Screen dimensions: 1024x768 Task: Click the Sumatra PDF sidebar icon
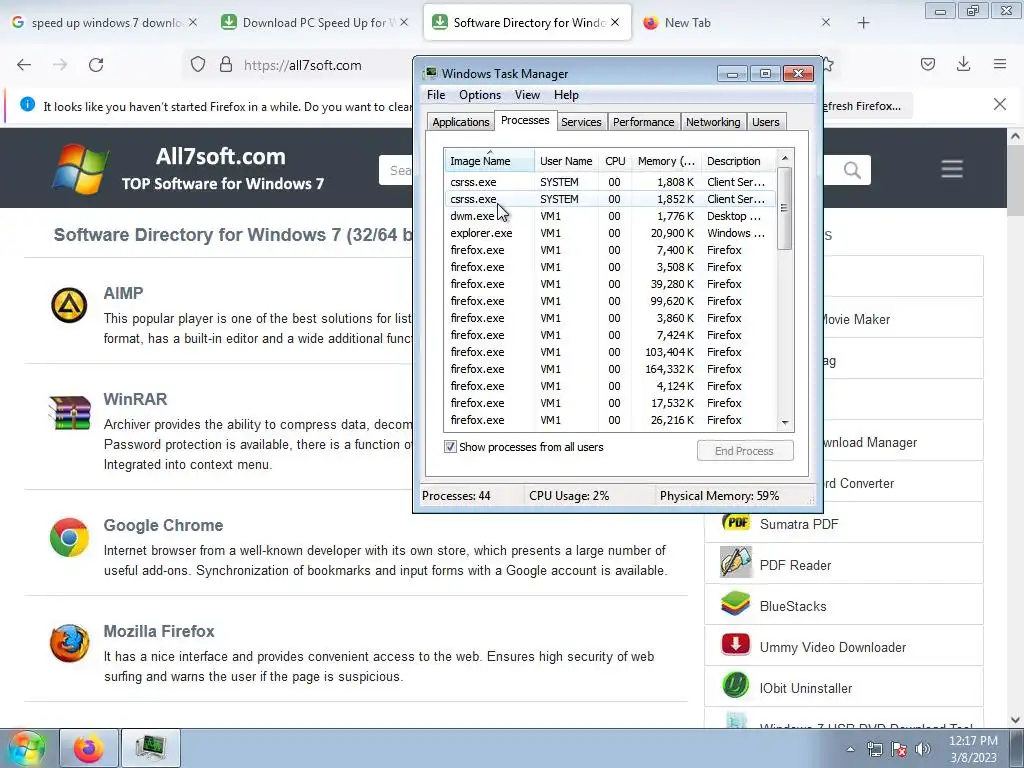pos(736,523)
